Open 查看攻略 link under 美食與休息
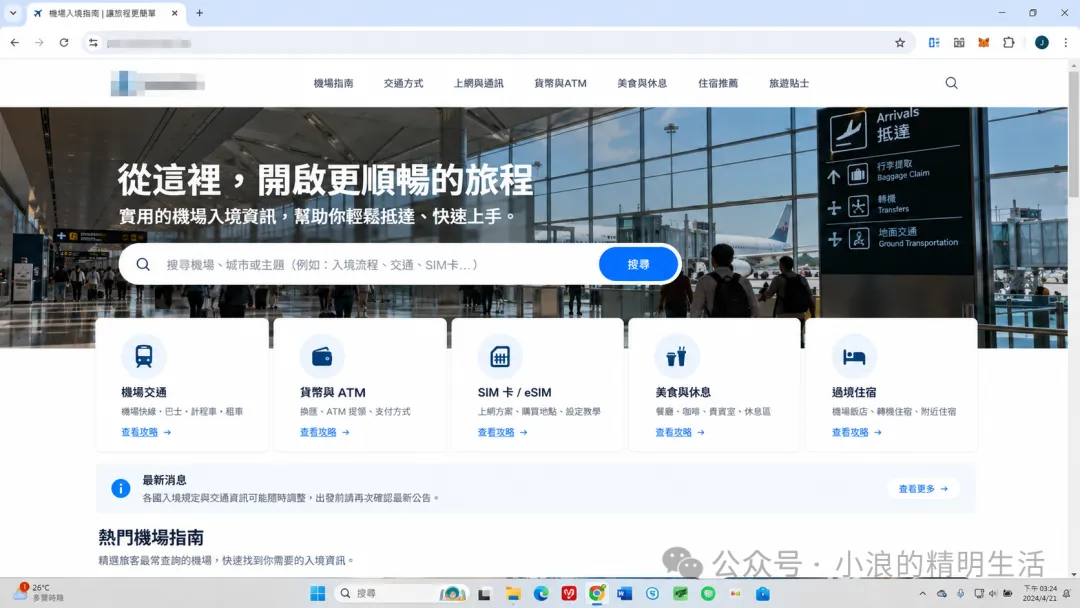The width and height of the screenshot is (1080, 608). pyautogui.click(x=680, y=432)
